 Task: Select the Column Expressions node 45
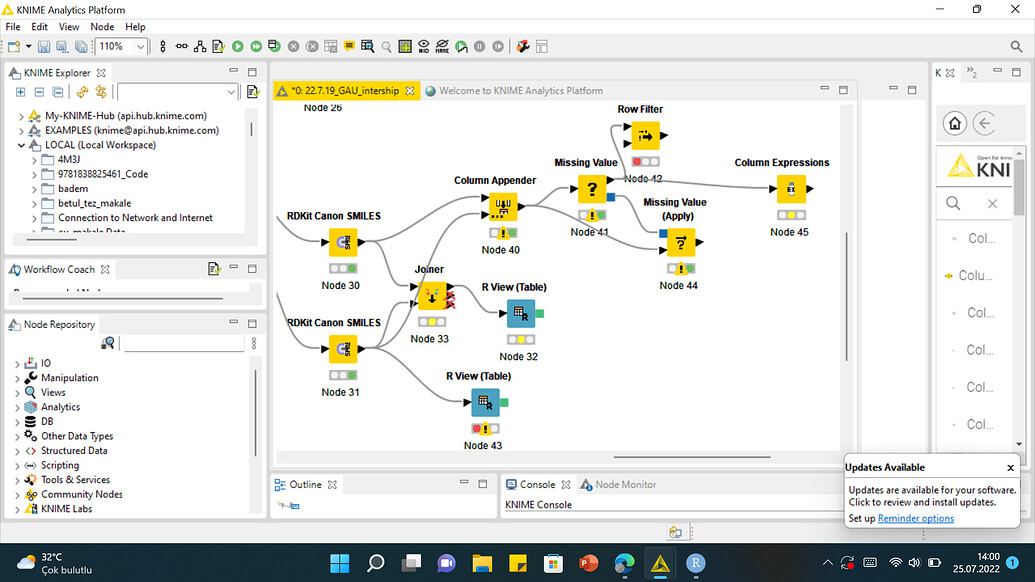(x=790, y=188)
